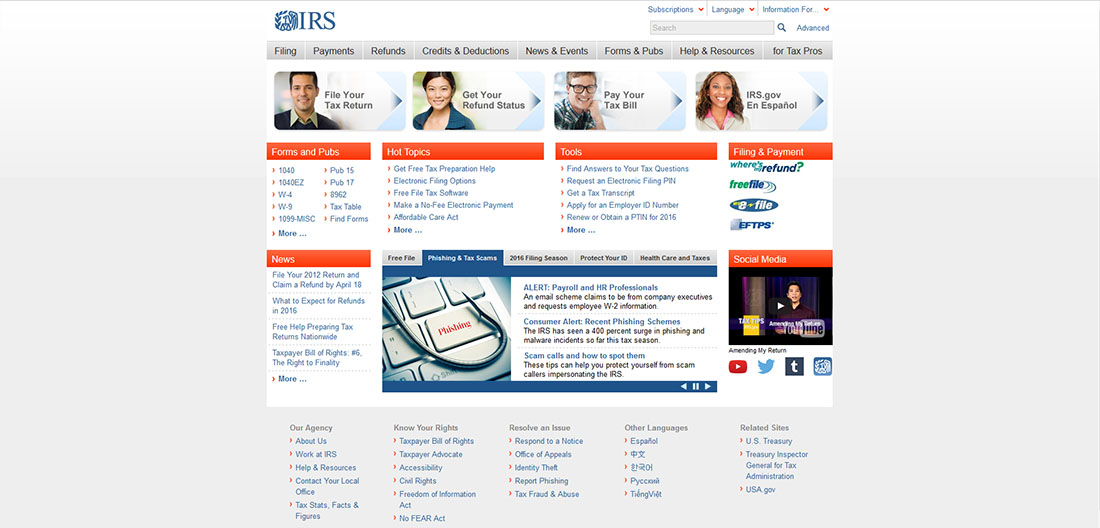This screenshot has width=1100, height=528.
Task: Open Apply for an Employer ID Number
Action: (623, 205)
